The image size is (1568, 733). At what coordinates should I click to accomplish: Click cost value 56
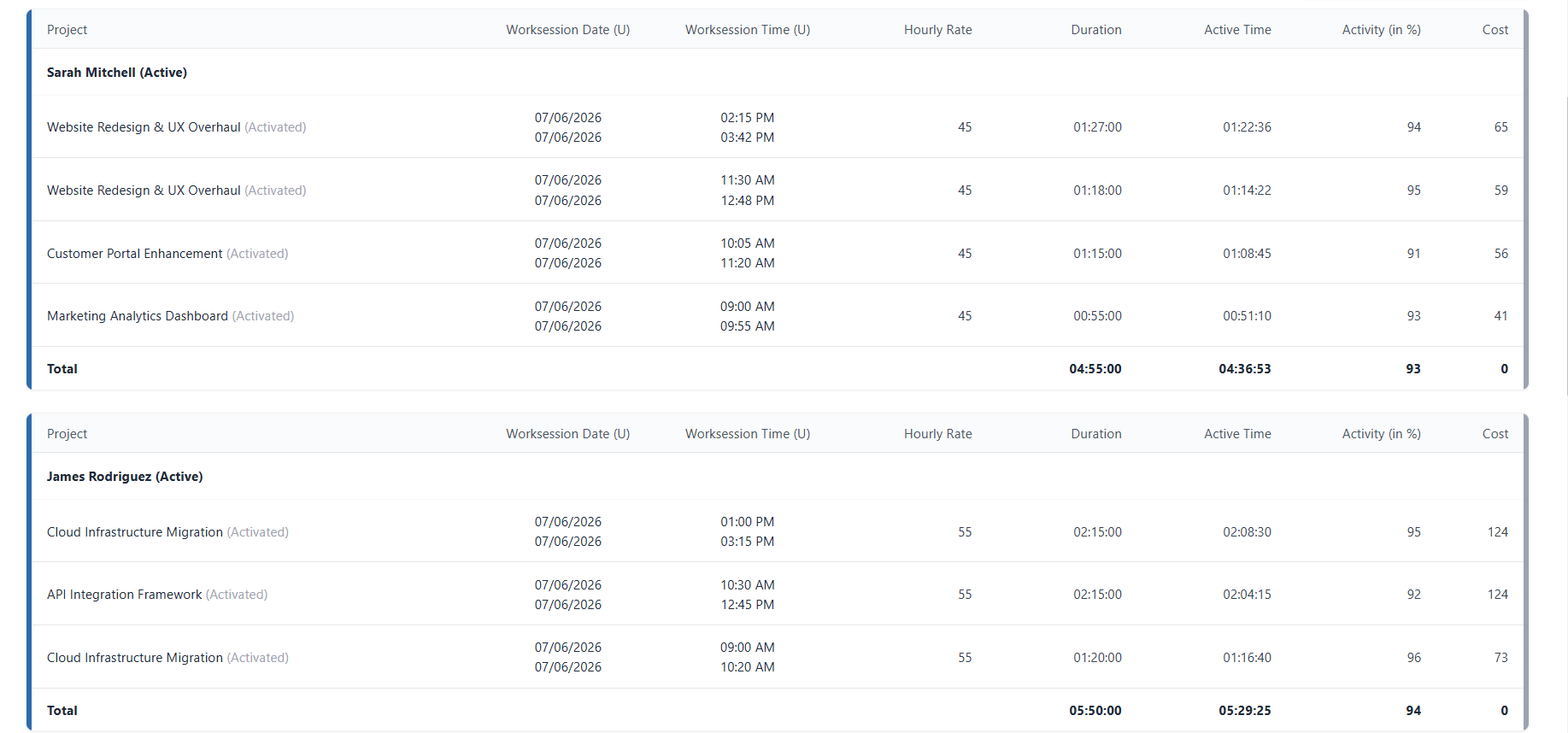[x=1501, y=254]
